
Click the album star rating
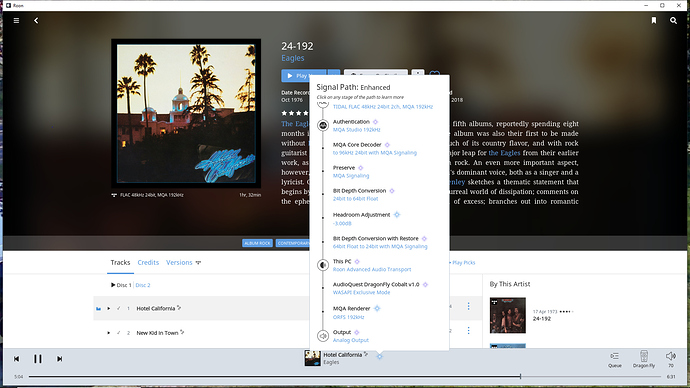(295, 113)
